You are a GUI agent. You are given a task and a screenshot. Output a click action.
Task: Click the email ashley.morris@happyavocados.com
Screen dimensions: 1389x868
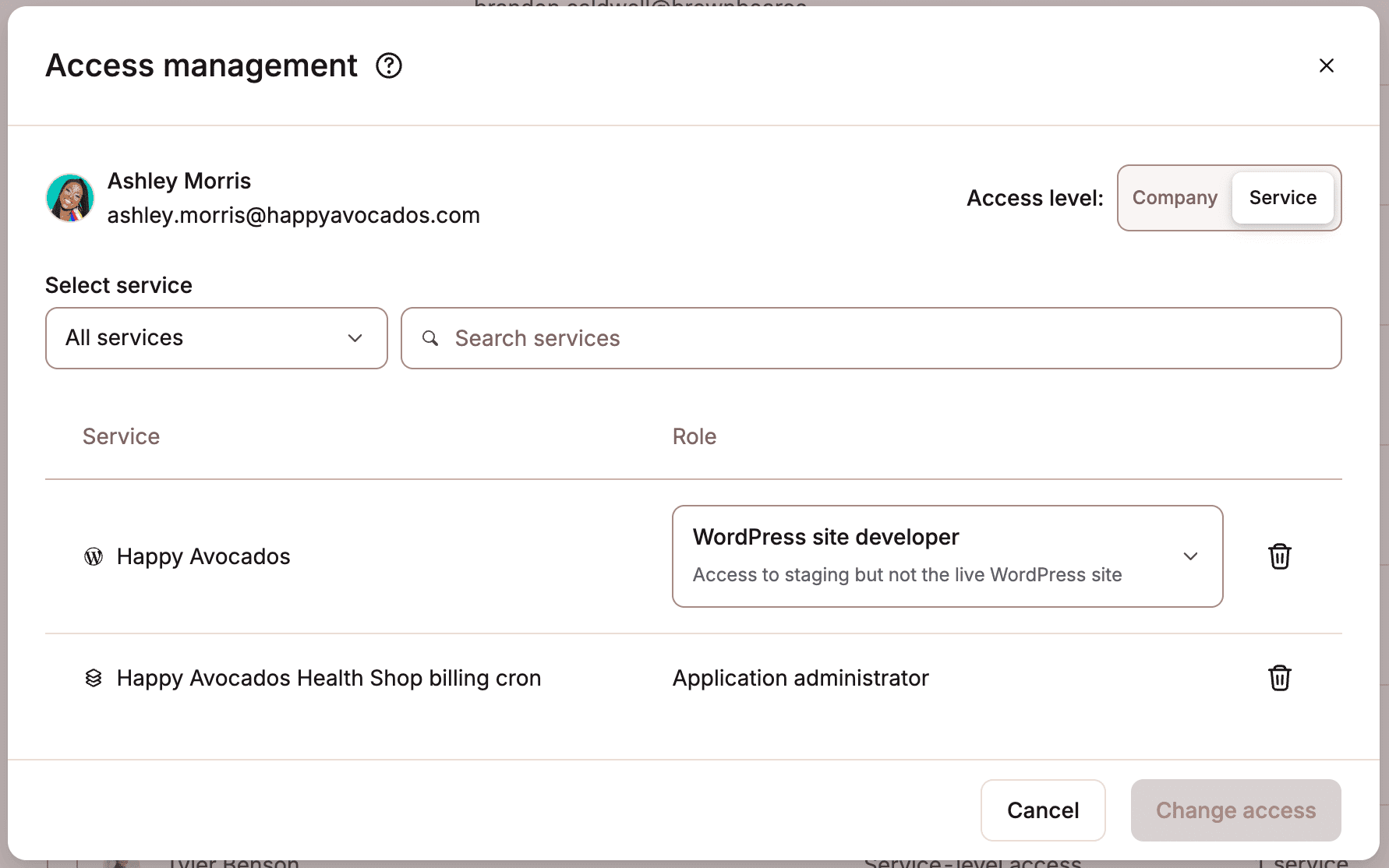tap(294, 215)
